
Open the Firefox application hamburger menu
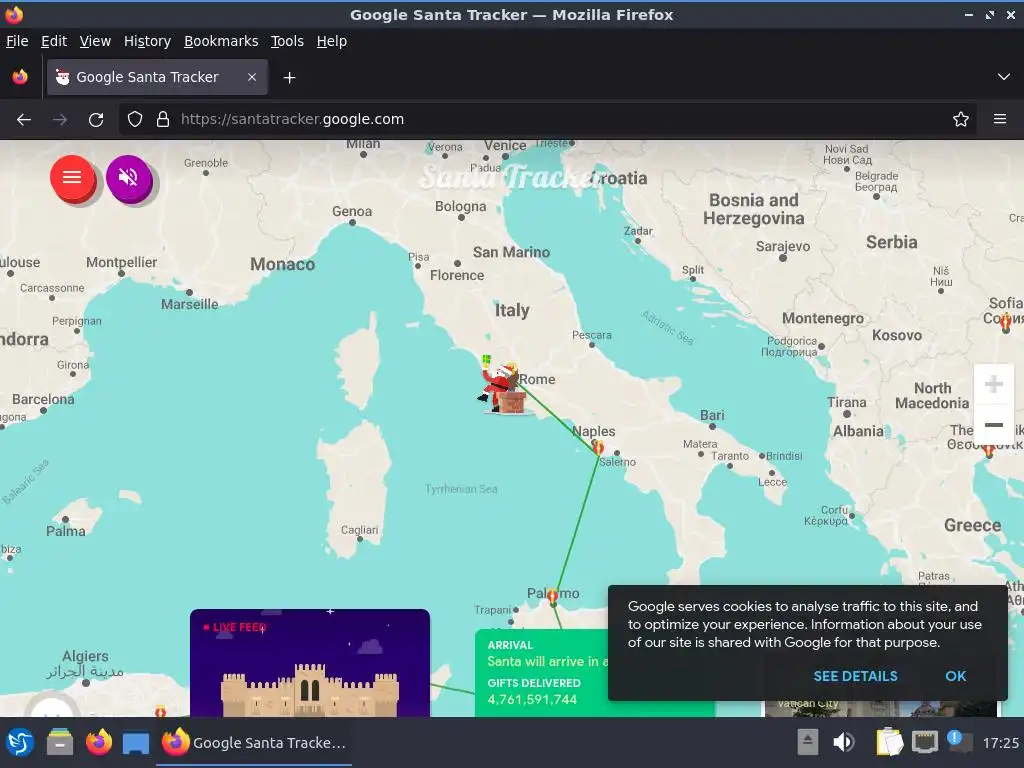tap(1000, 120)
